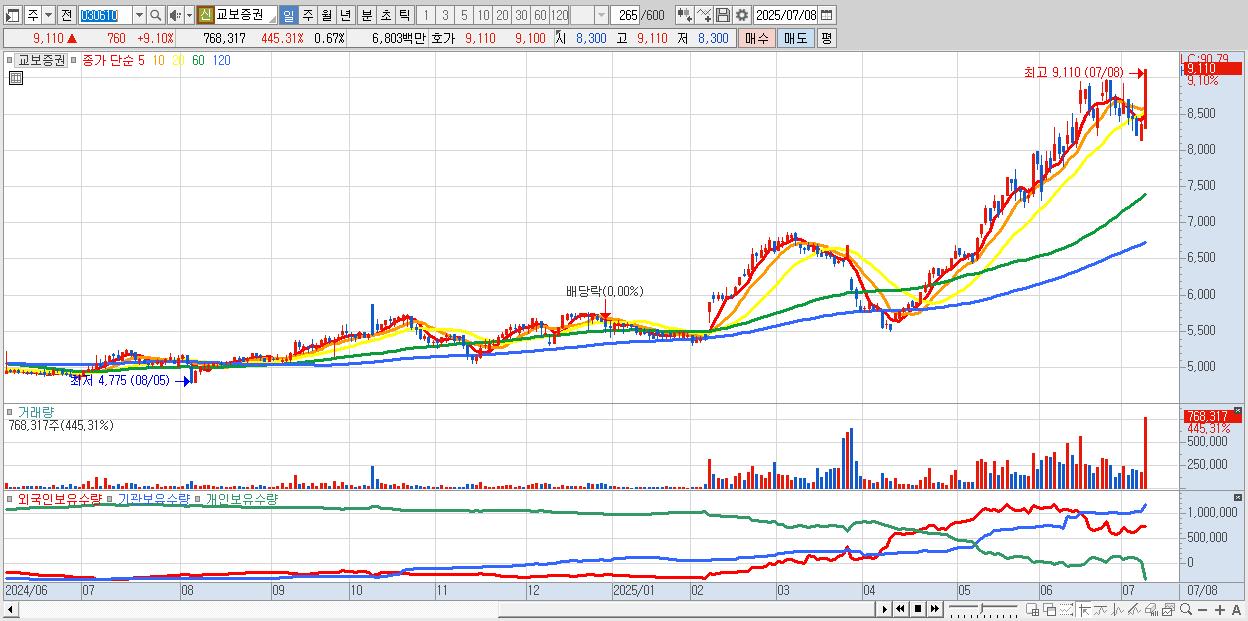Viewport: 1248px width, 621px height.
Task: Zoom in with the plus icon
Action: tap(1219, 610)
